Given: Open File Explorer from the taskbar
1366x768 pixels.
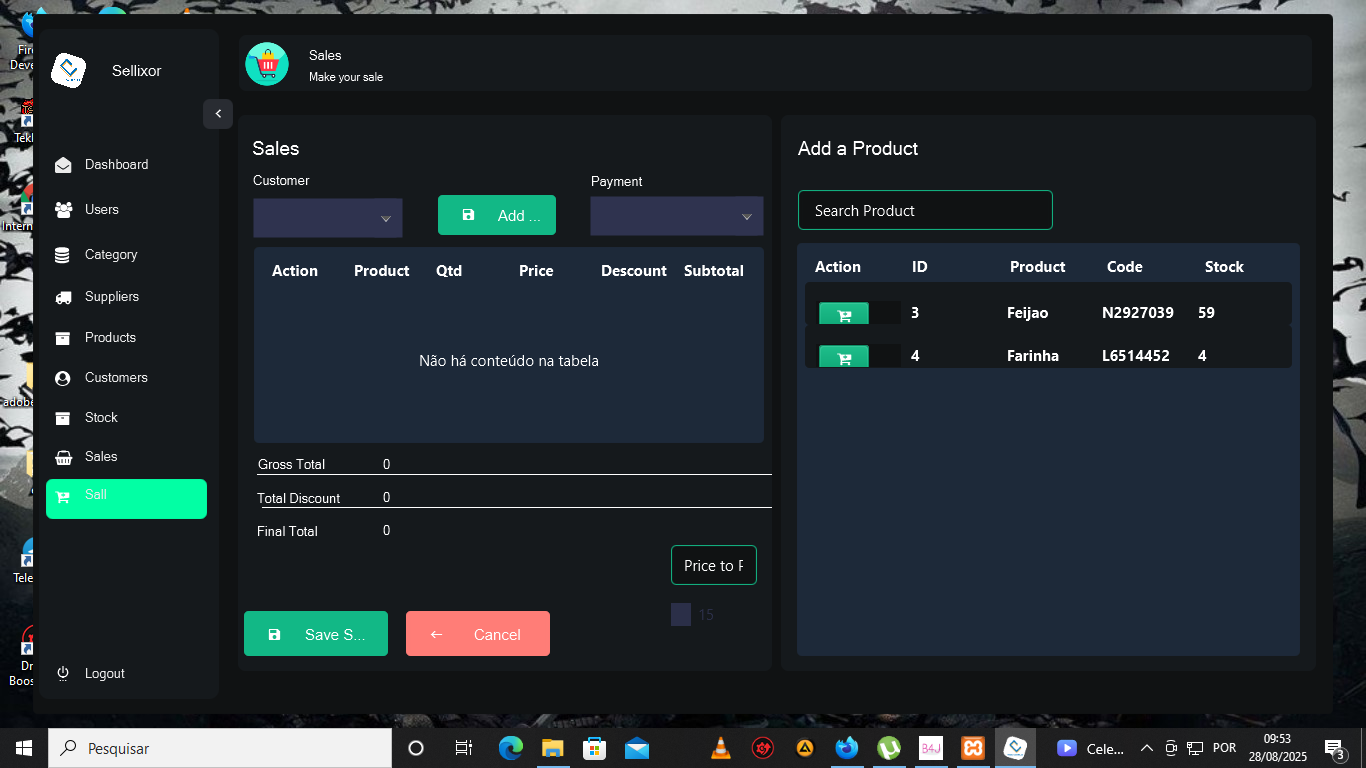Looking at the screenshot, I should pos(553,748).
